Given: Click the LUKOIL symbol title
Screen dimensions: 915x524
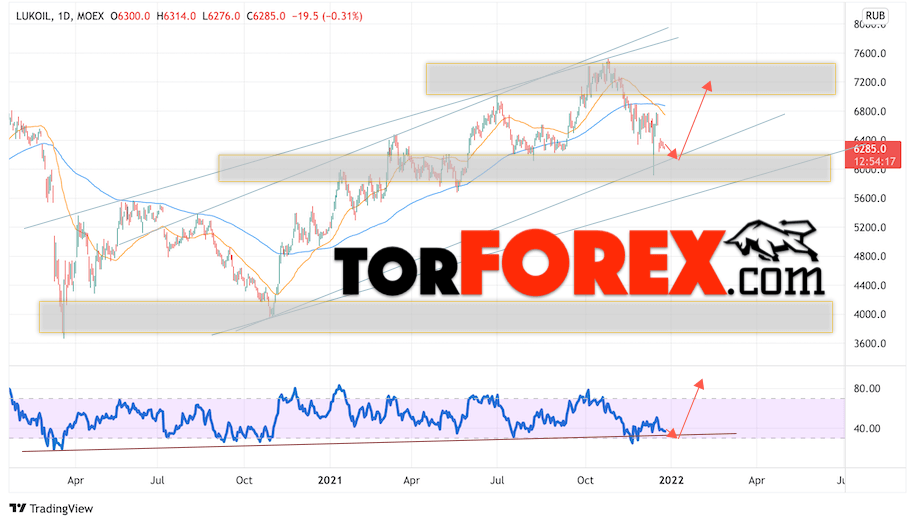Looking at the screenshot, I should pyautogui.click(x=34, y=16).
